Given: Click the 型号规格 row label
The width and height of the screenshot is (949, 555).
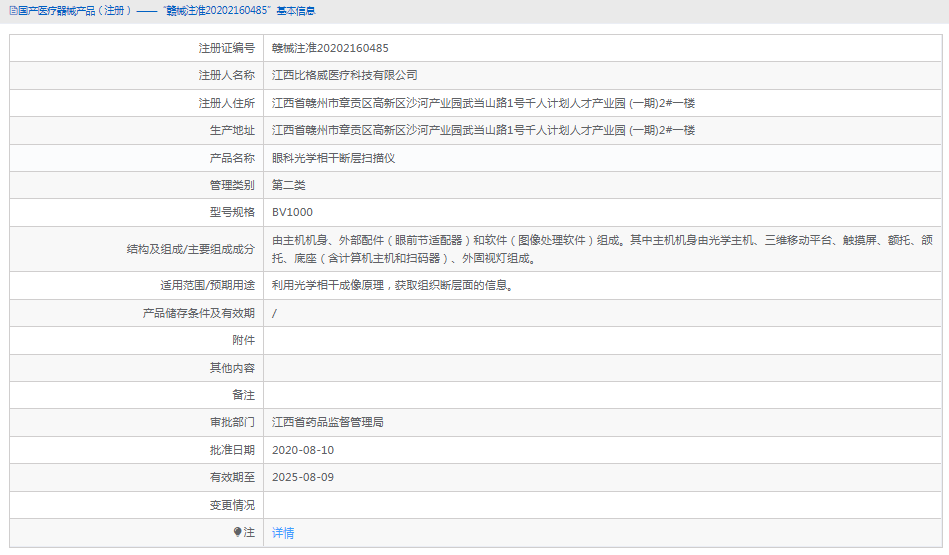Looking at the screenshot, I should tap(232, 212).
